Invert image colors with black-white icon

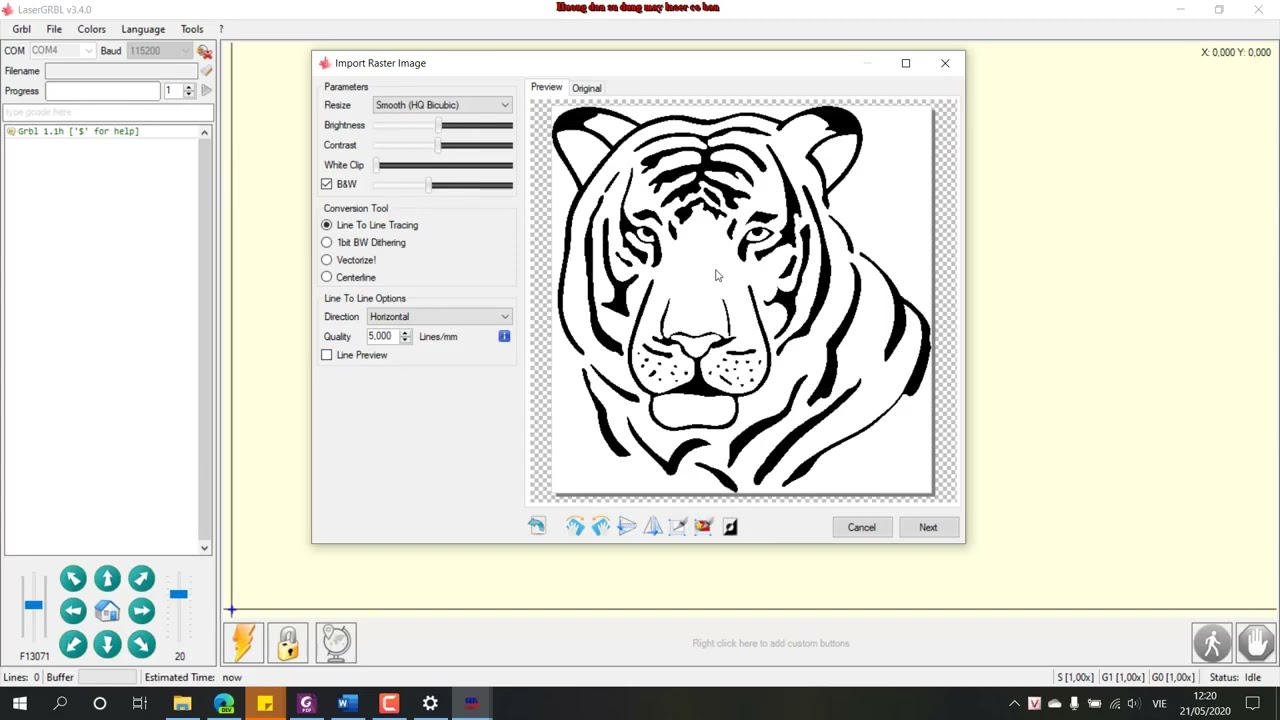pos(730,527)
